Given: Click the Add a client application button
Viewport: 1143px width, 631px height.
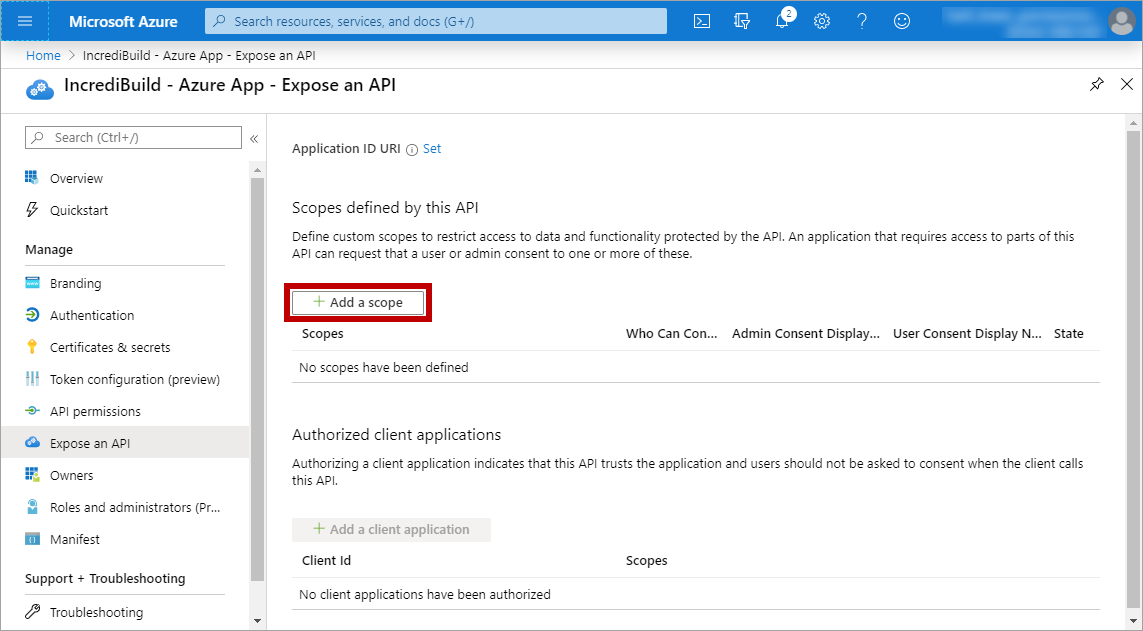Looking at the screenshot, I should pyautogui.click(x=391, y=530).
